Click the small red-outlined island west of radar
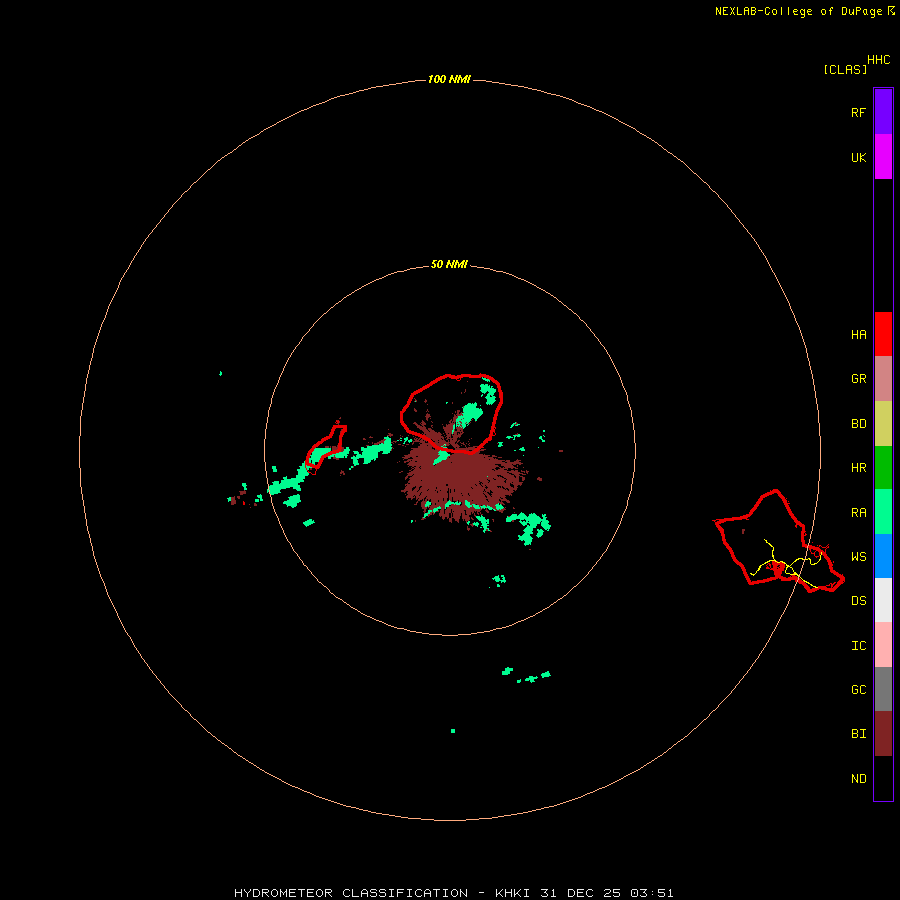Viewport: 900px width, 900px height. (x=327, y=447)
